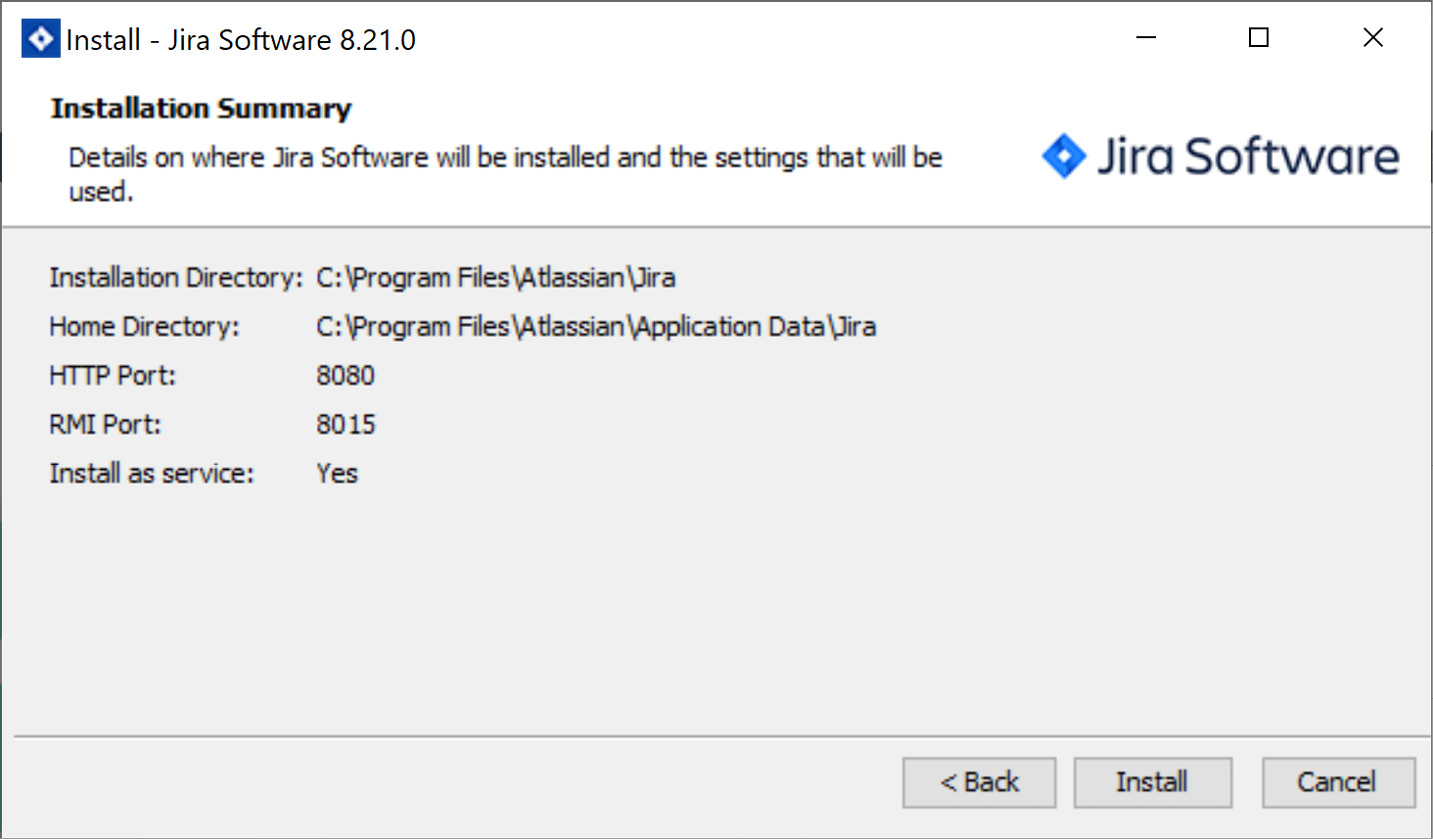Click the Installation Summary heading
This screenshot has height=839, width=1433.
201,108
